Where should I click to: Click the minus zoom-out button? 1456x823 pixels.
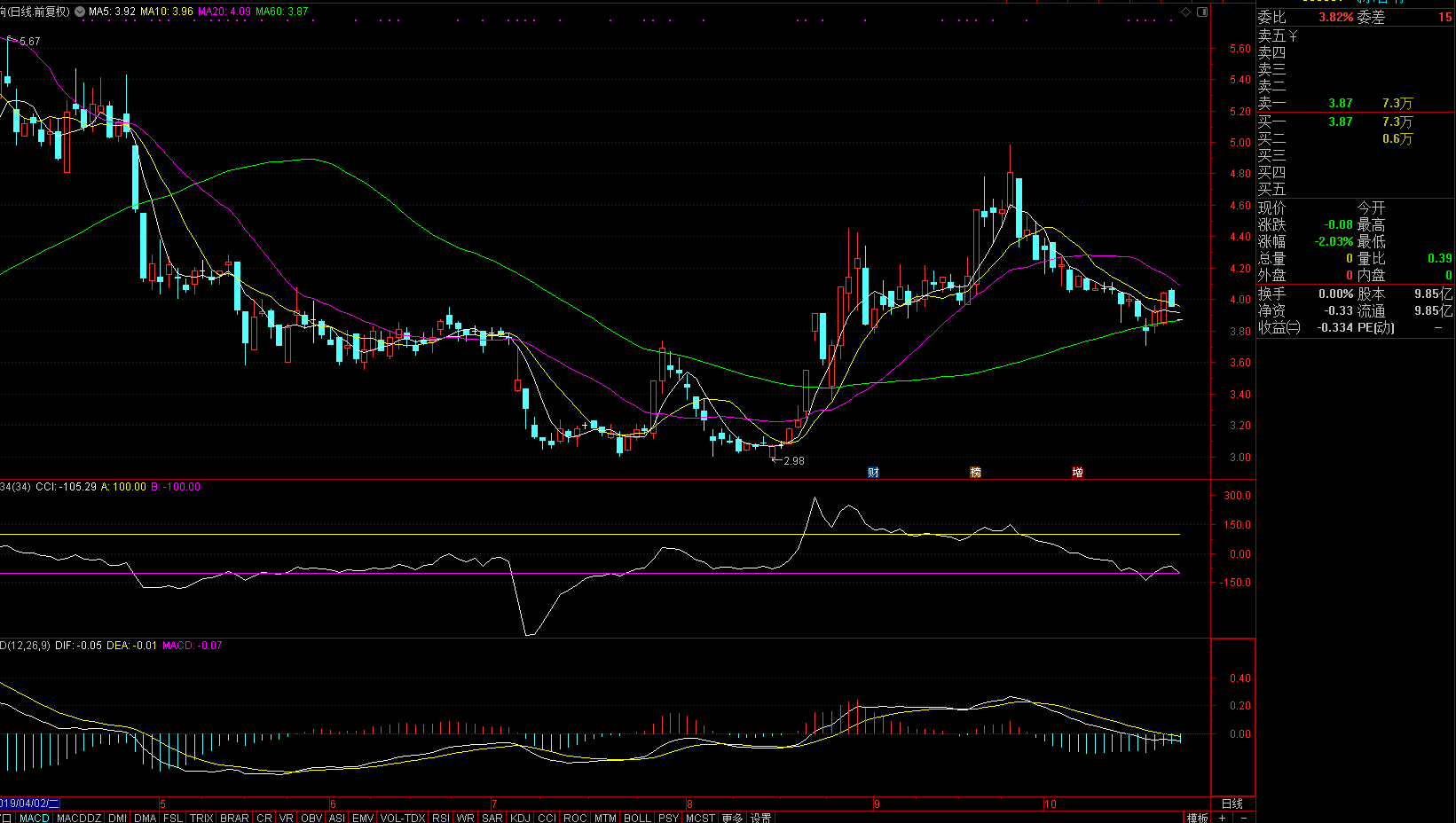point(1244,818)
